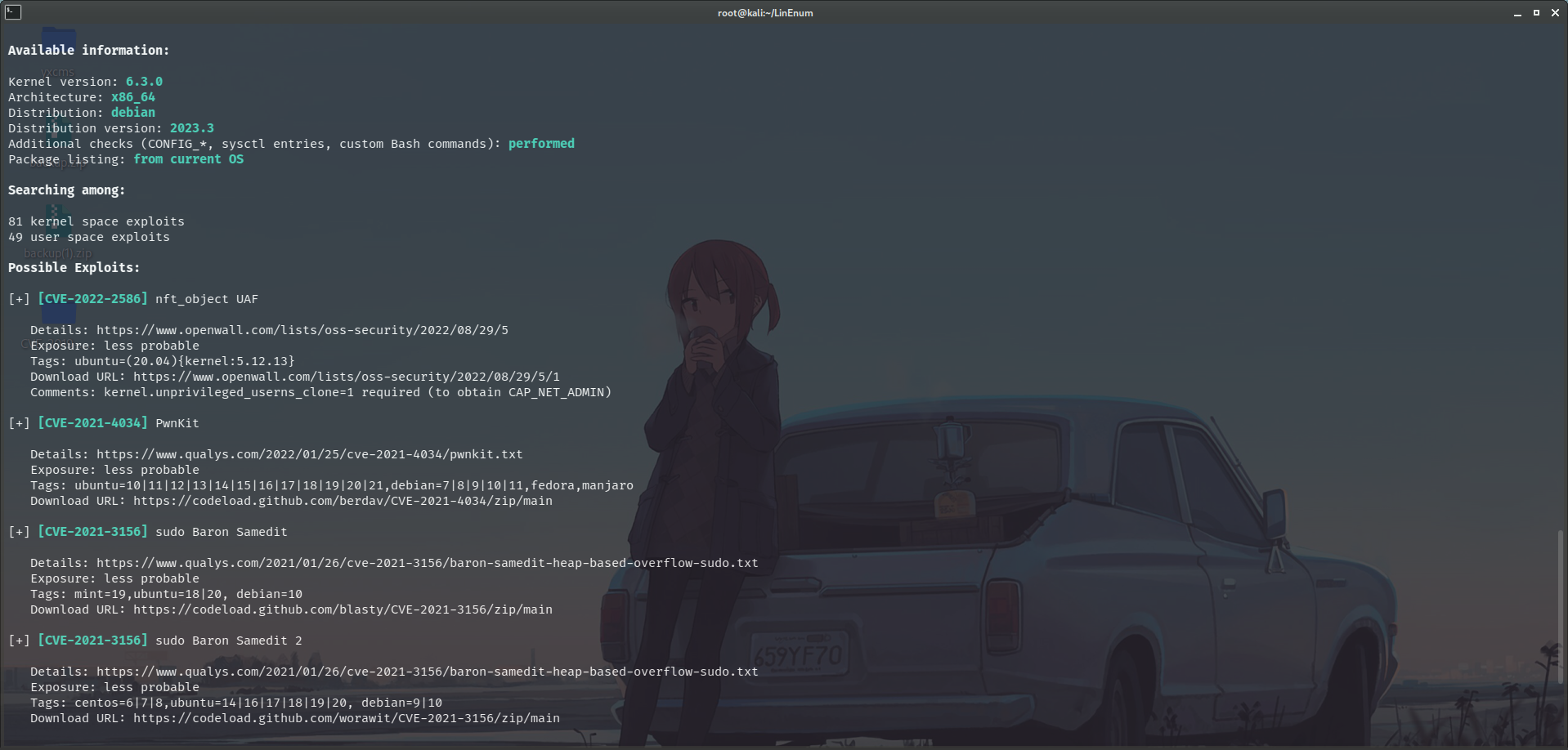Click tags 'mint=19,ubuntu=18|20, debian=10'

pyautogui.click(x=188, y=594)
